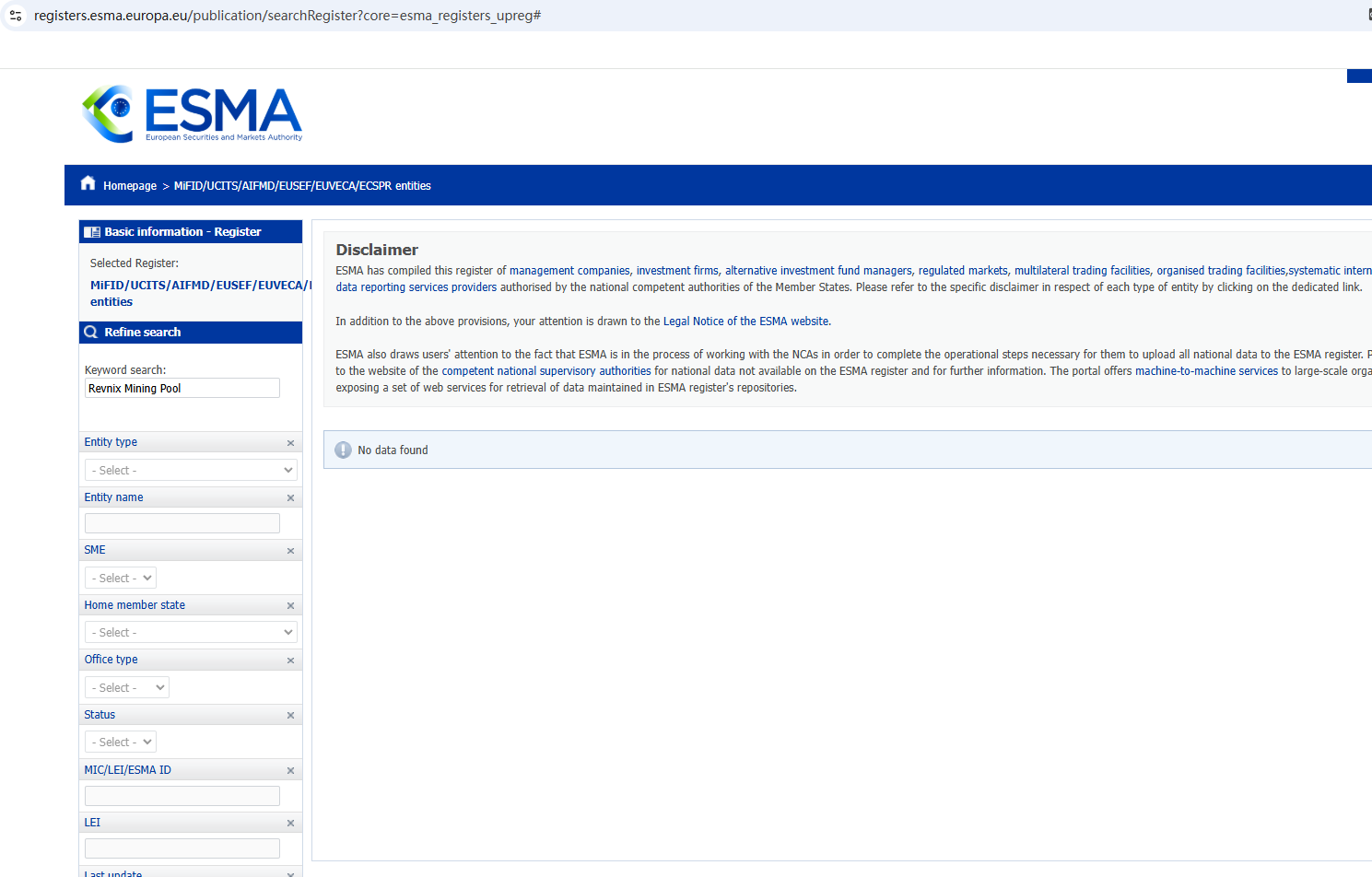The height and width of the screenshot is (877, 1372).
Task: Remove the SME filter with its X
Action: pos(290,551)
